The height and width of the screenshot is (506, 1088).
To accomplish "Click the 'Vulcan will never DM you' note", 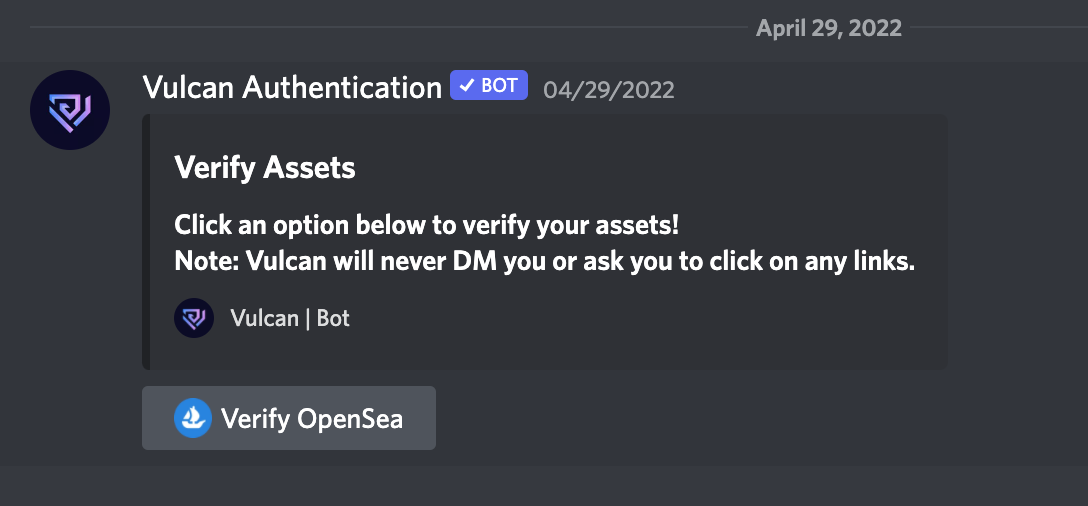I will coord(545,262).
